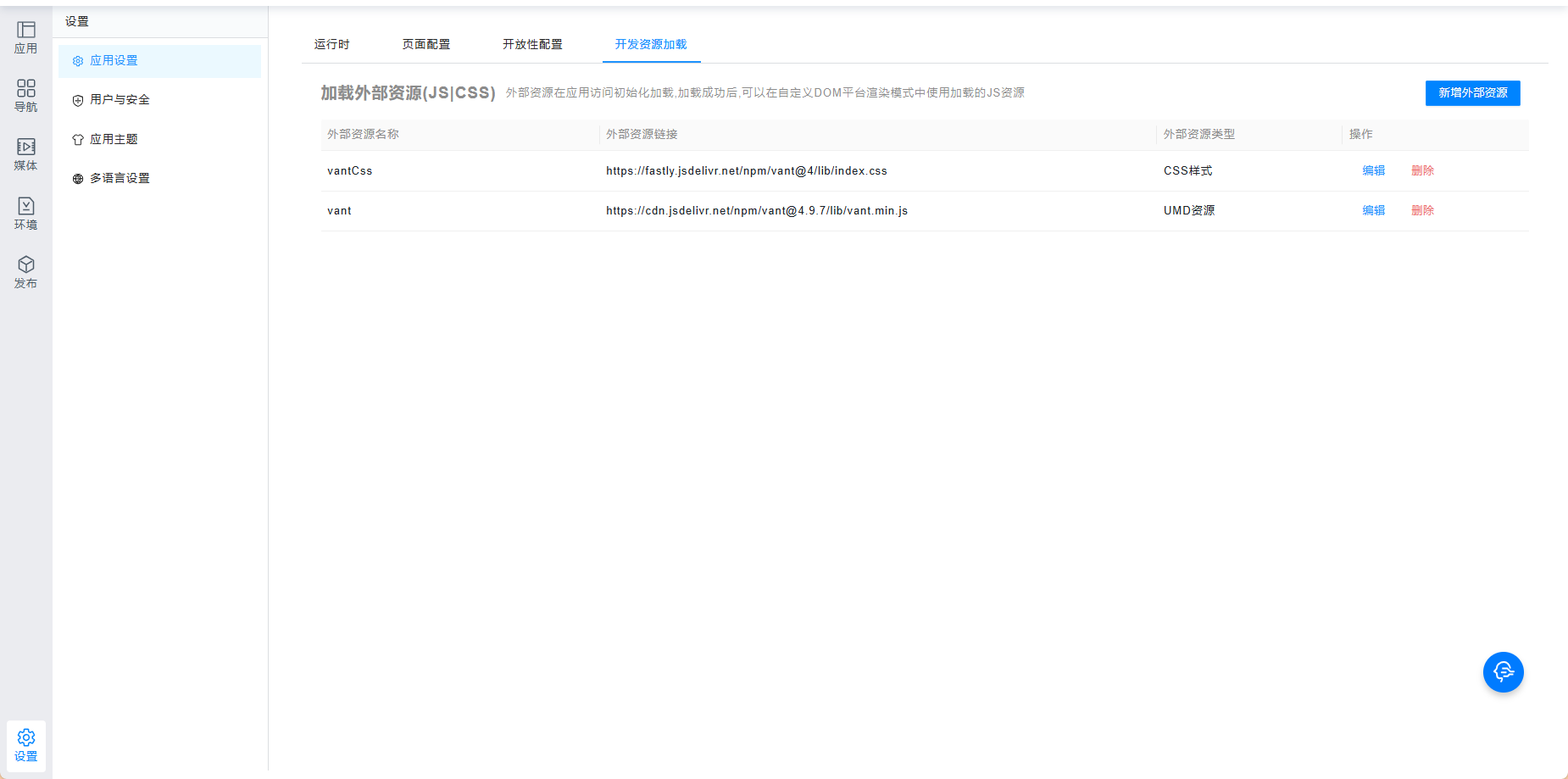Click the floating help assistant icon
Viewport: 1568px width, 779px height.
pos(1503,672)
